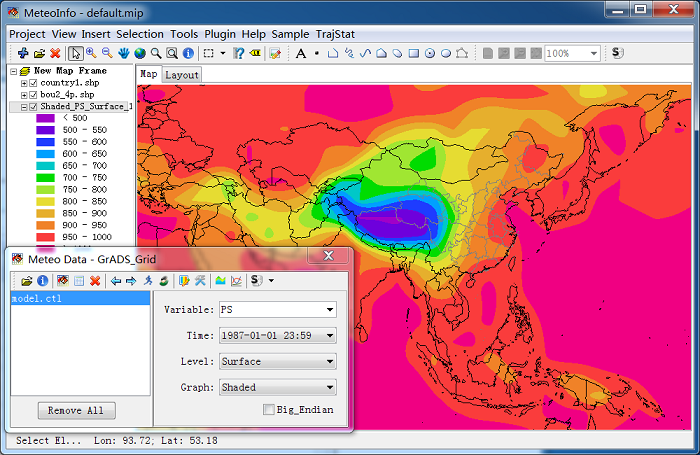
Task: Enable the Big_Endian checkbox
Action: point(268,409)
